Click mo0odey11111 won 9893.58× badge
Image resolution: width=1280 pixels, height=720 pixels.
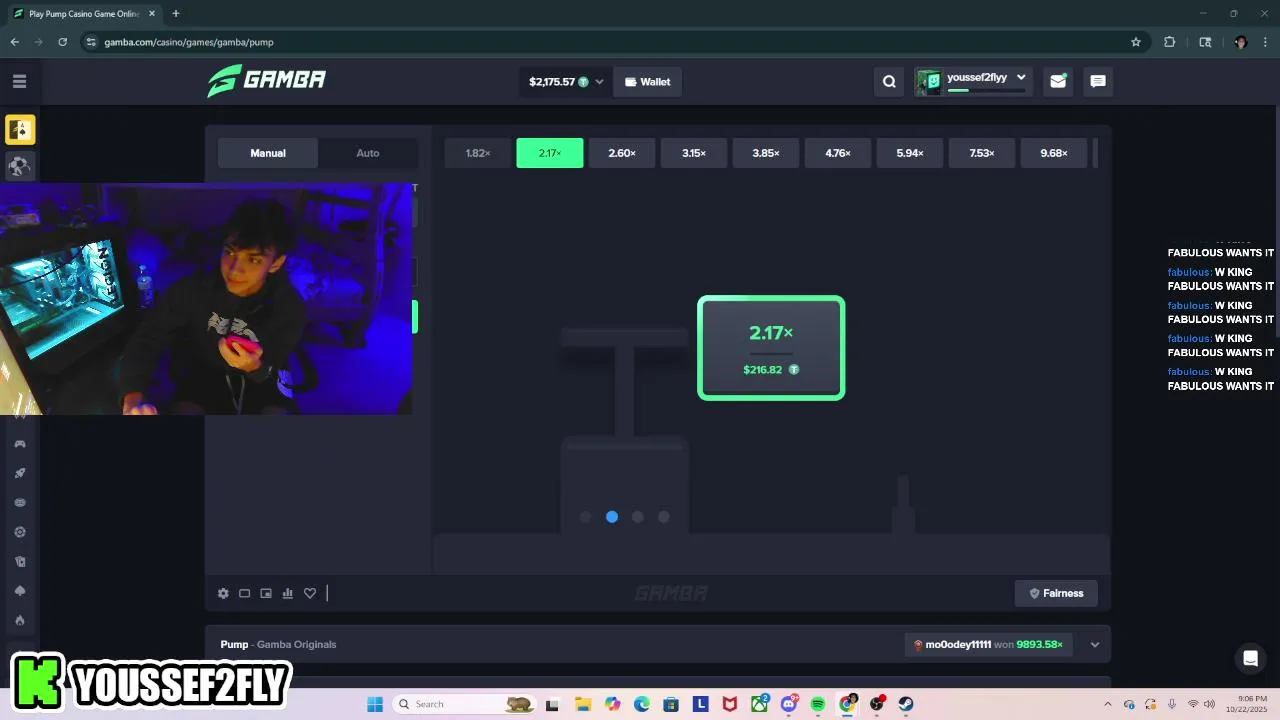[x=989, y=645]
